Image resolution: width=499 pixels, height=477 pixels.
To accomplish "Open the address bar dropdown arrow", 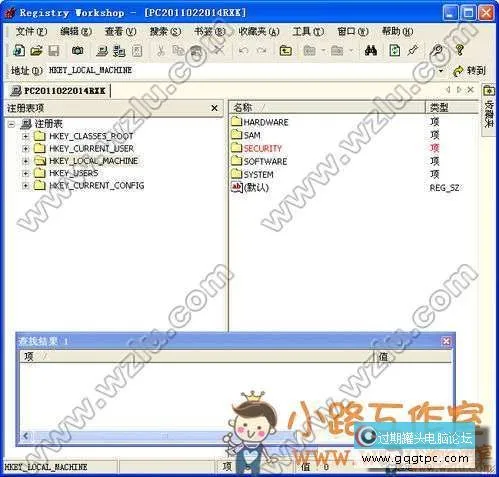I will pos(441,71).
